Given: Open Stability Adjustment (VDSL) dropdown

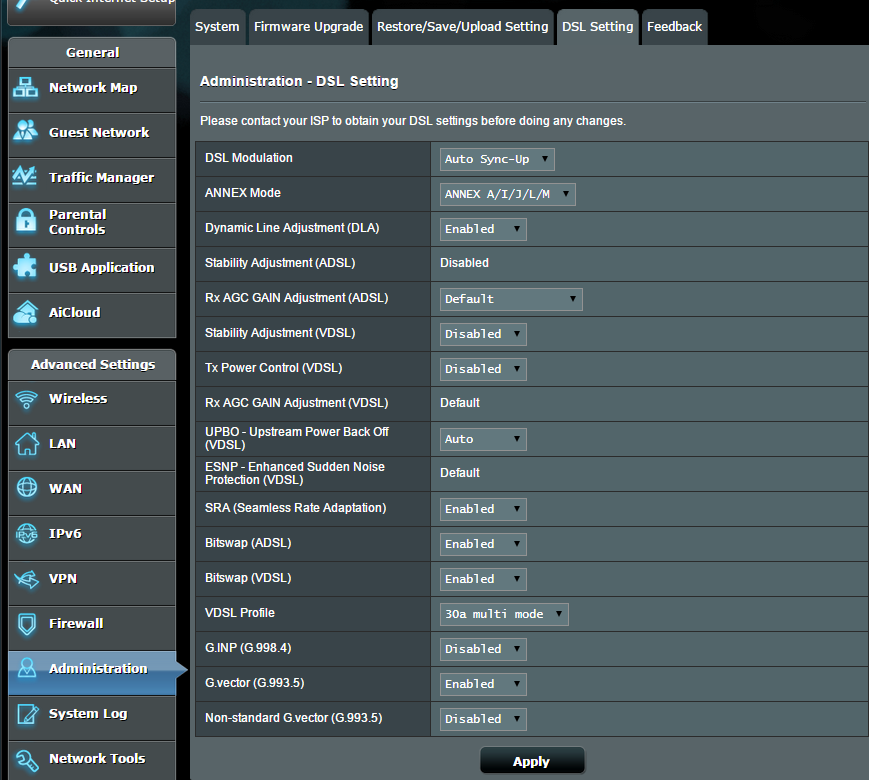Looking at the screenshot, I should tap(483, 334).
